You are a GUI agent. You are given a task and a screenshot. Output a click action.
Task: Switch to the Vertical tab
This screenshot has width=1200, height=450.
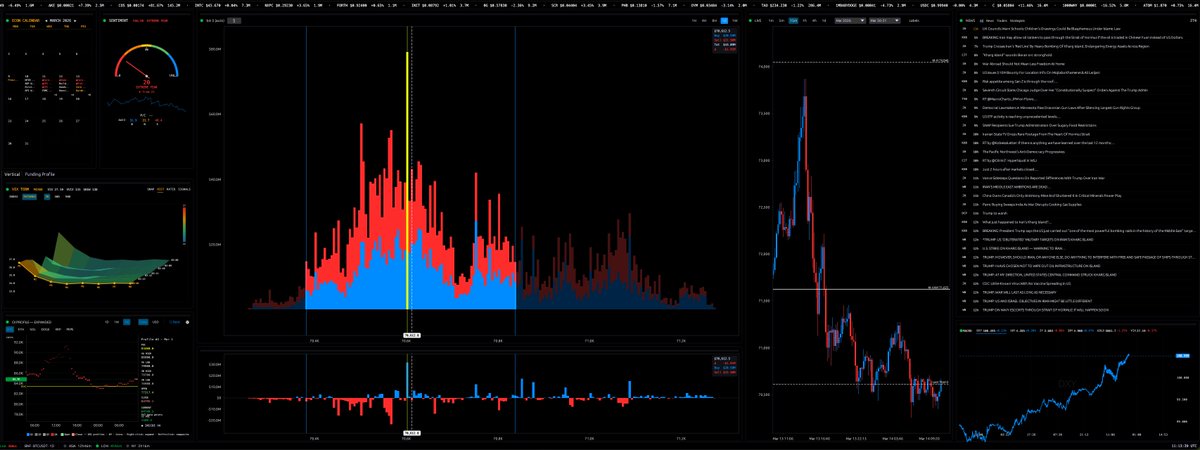click(x=12, y=174)
